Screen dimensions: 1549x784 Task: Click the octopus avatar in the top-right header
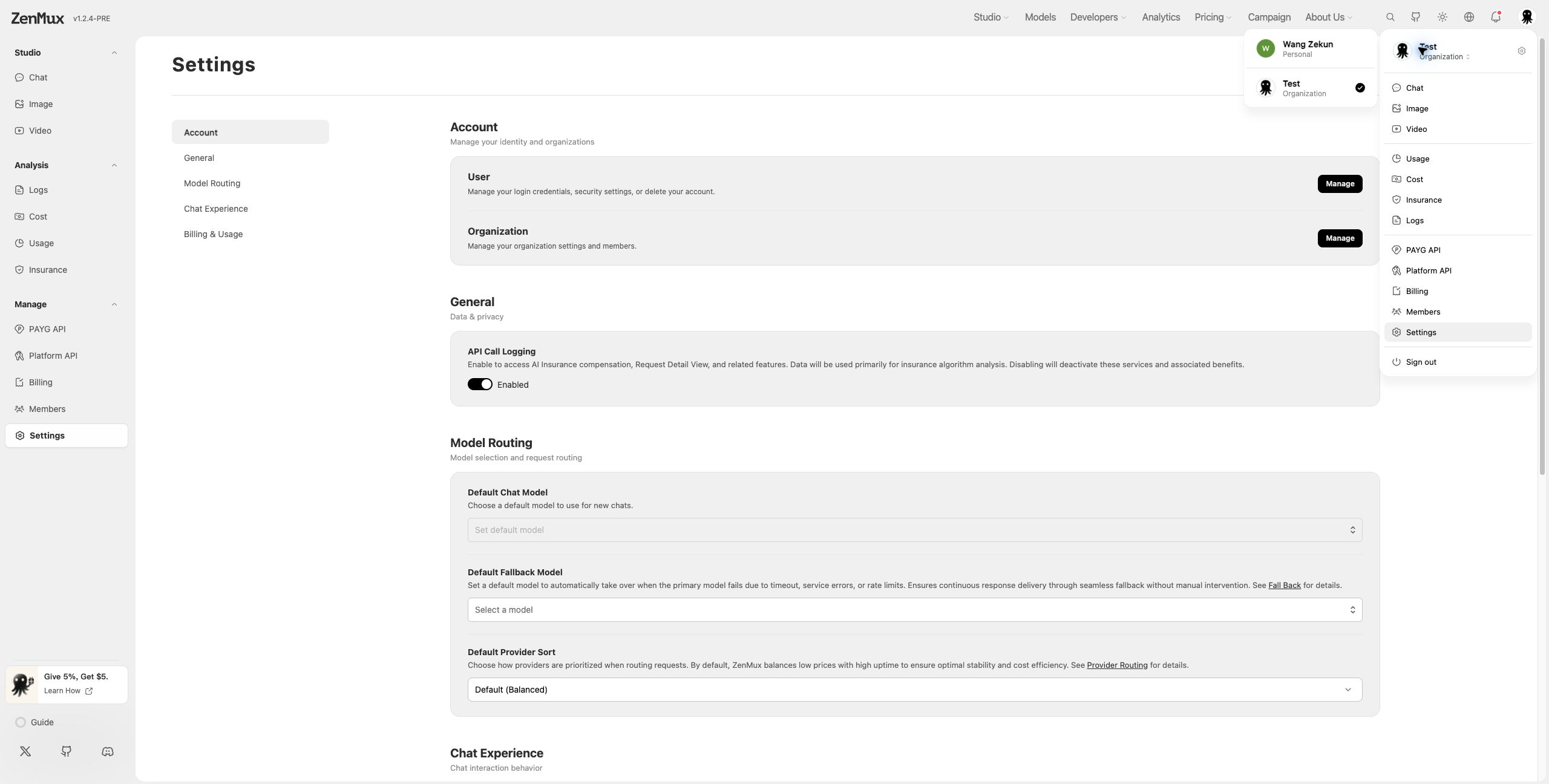(1527, 17)
